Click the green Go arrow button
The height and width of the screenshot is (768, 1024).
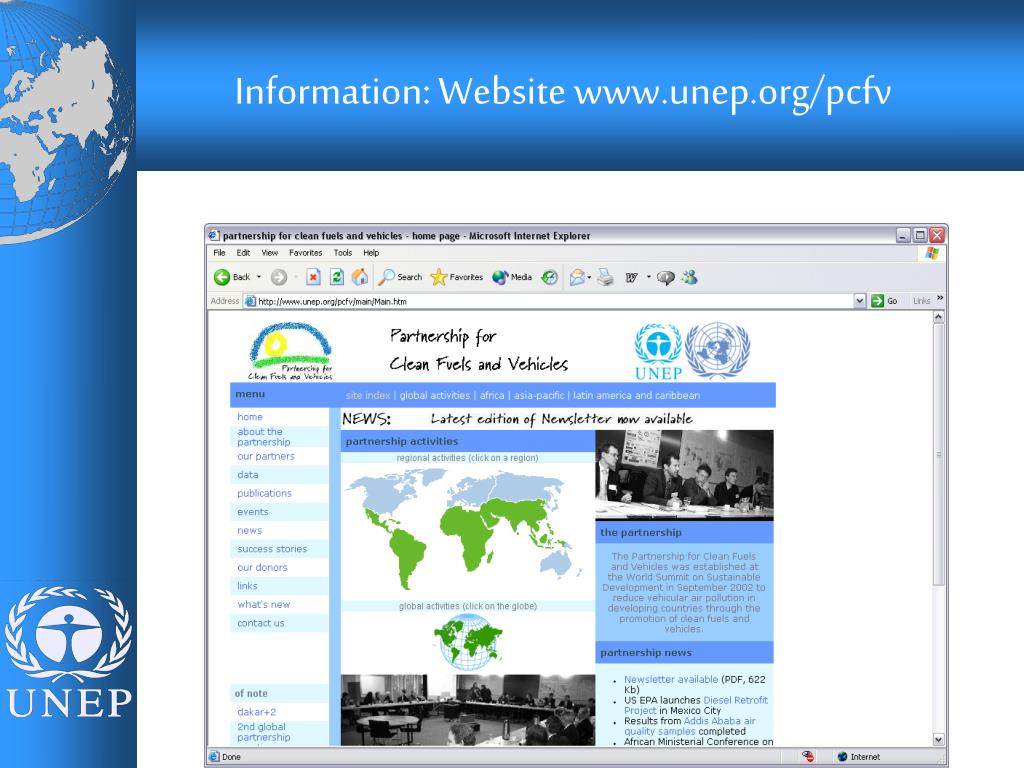coord(877,301)
